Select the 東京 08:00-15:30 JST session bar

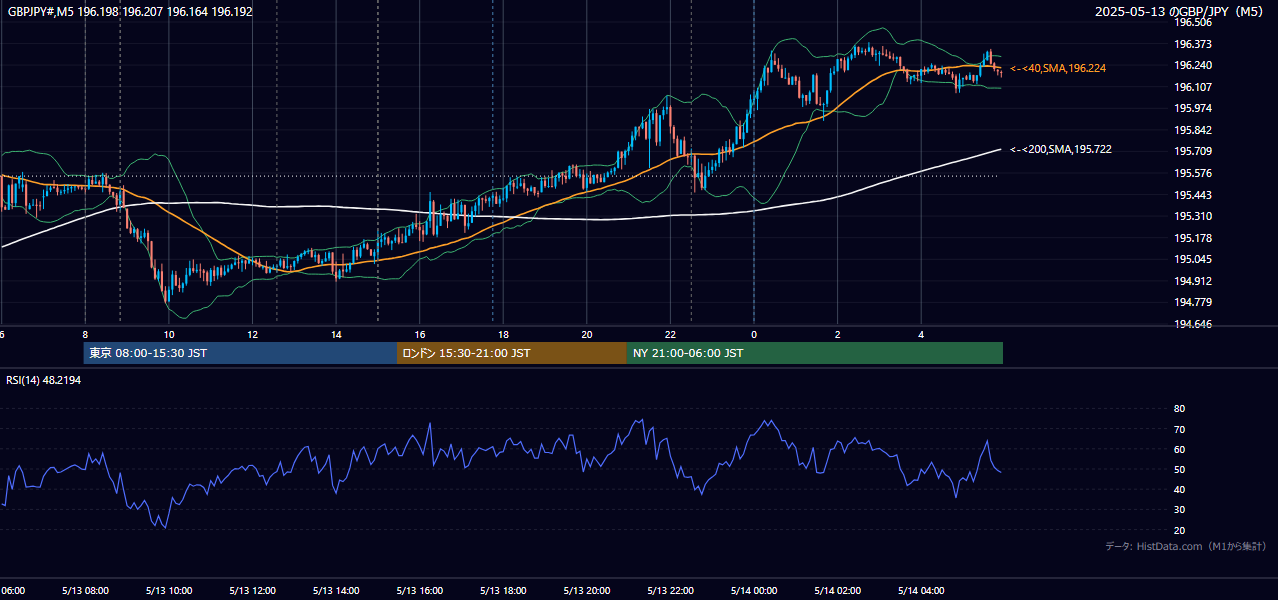point(240,353)
